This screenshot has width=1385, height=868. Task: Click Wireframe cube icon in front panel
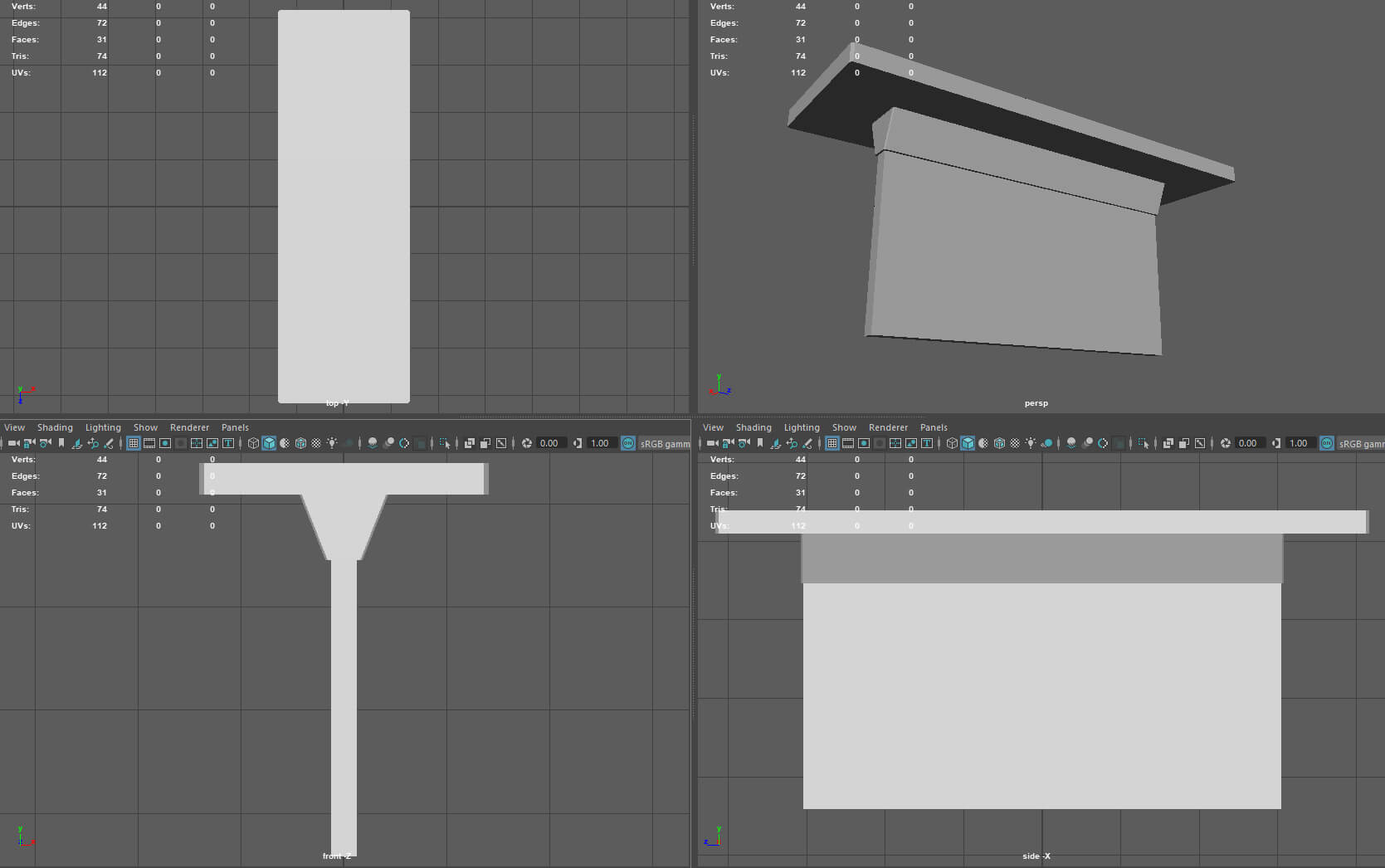[x=253, y=443]
